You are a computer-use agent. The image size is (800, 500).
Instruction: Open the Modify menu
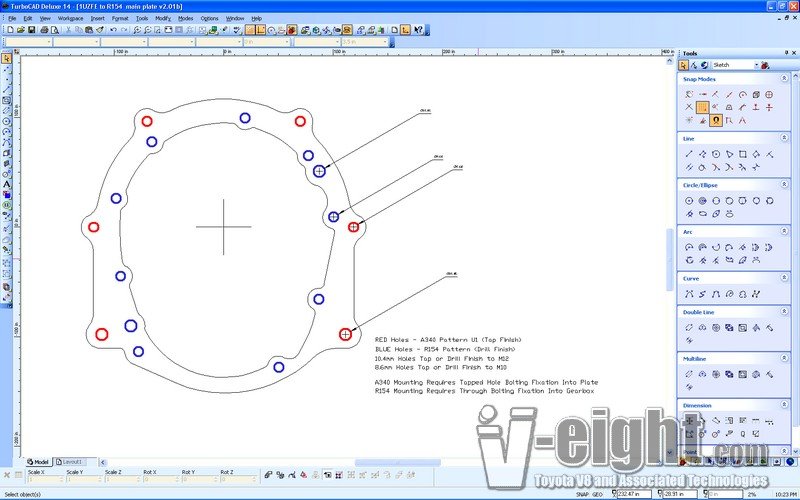(x=162, y=18)
